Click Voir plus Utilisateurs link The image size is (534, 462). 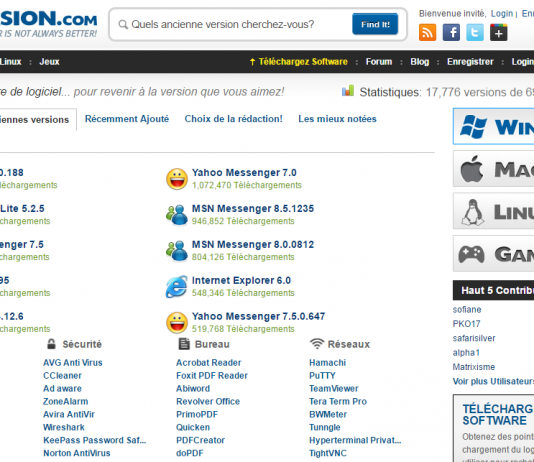493,381
